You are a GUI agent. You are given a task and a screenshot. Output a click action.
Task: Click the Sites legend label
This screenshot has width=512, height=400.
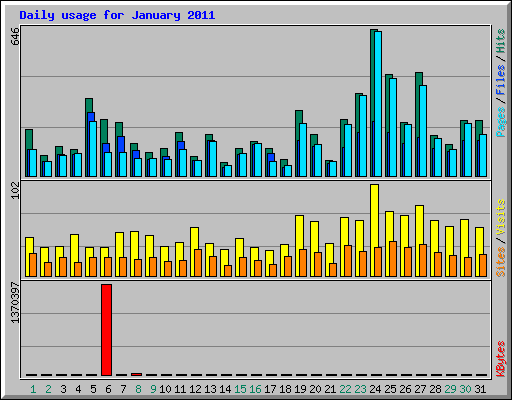point(500,262)
